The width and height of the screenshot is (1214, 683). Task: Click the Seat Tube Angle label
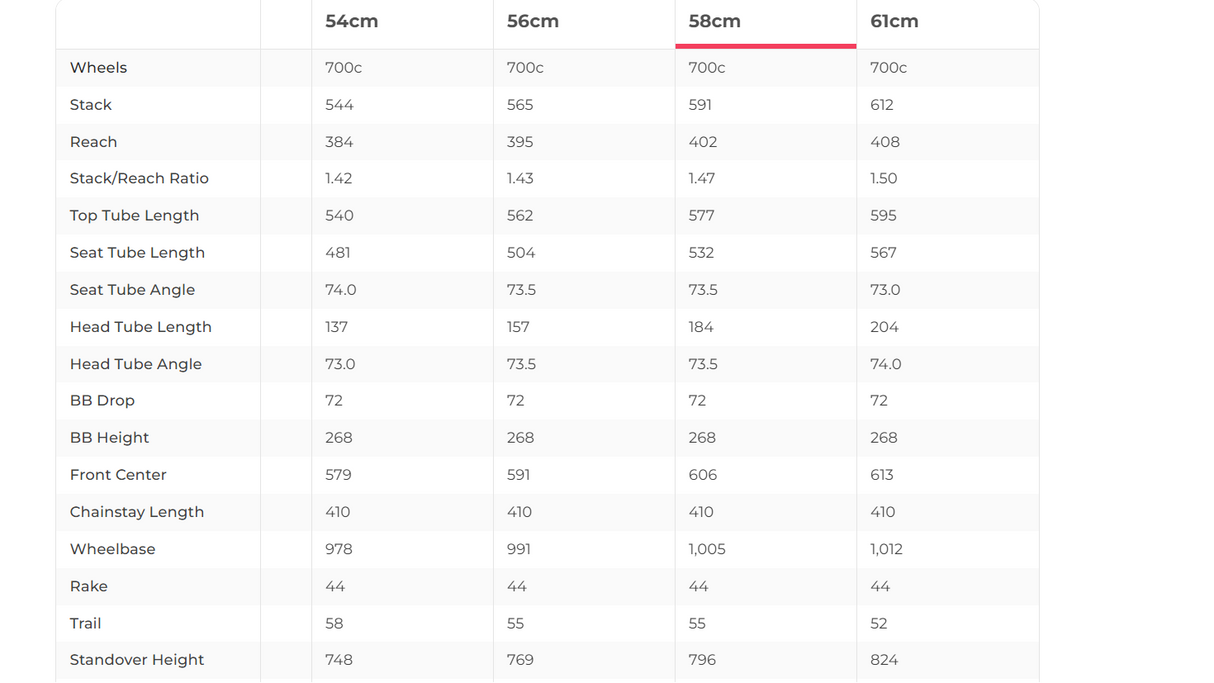click(132, 290)
